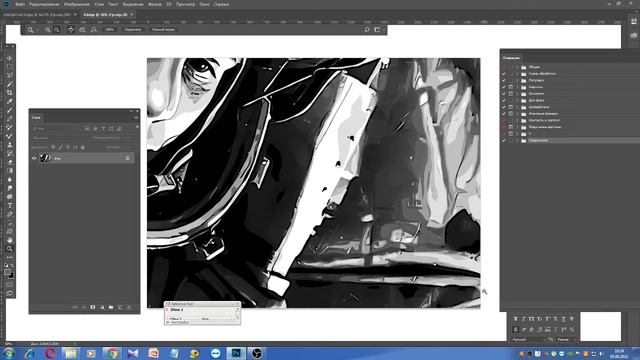Viewport: 640px width, 360px height.
Task: Click the 100% zoom button
Action: 109,30
